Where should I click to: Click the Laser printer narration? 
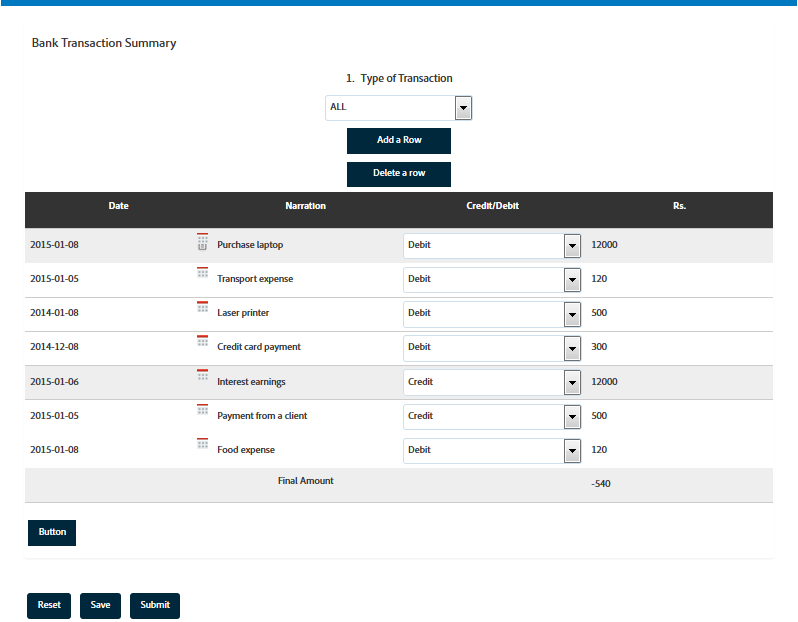tap(243, 313)
